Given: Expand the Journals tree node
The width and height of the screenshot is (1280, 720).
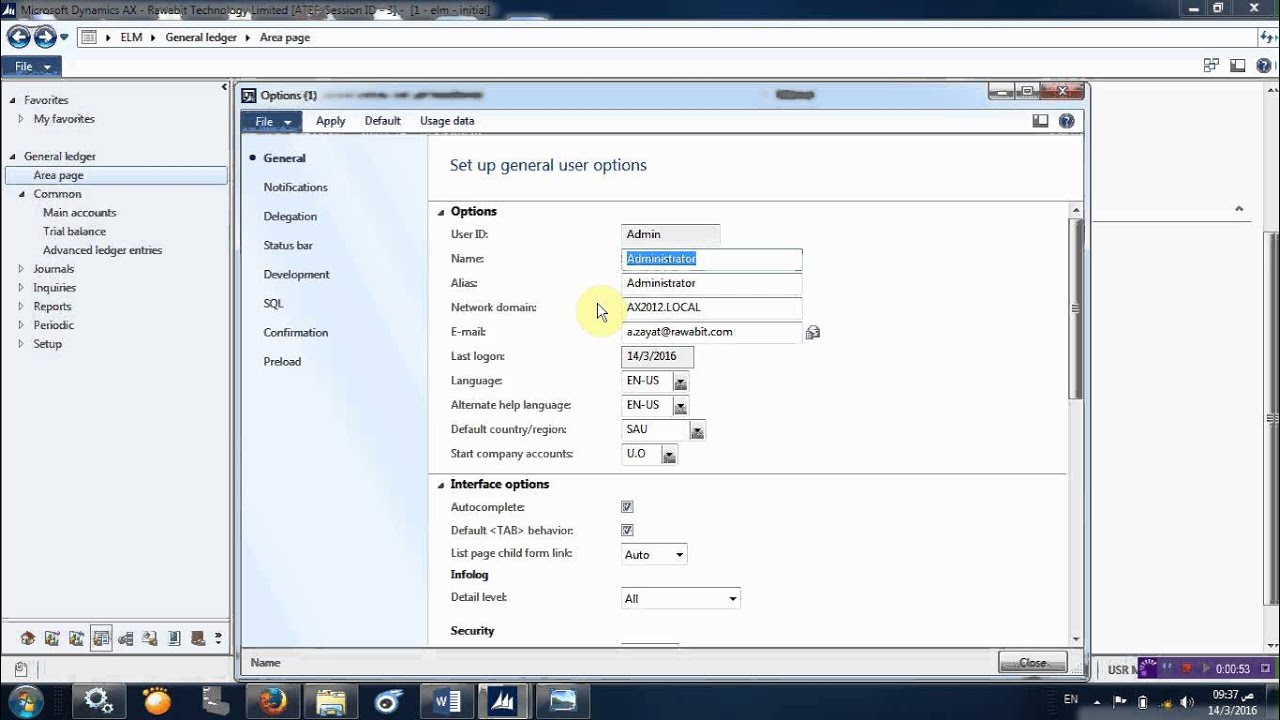Looking at the screenshot, I should pyautogui.click(x=21, y=269).
